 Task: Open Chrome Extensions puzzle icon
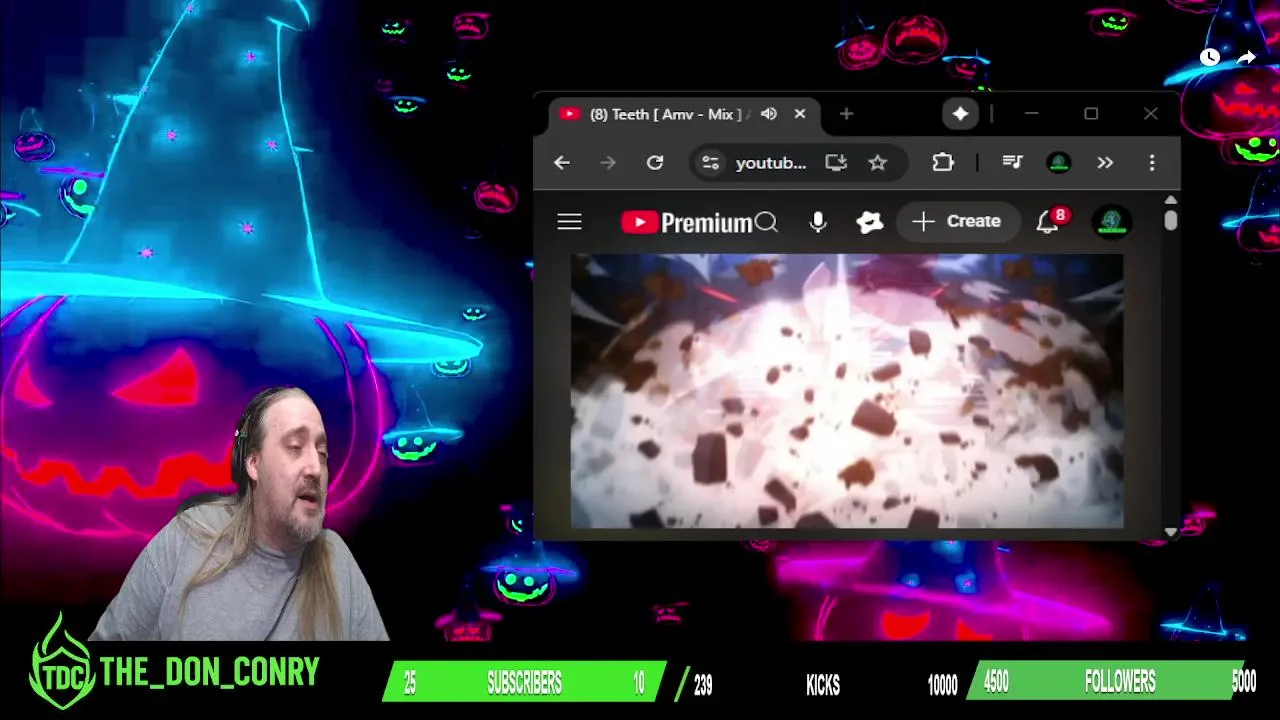[943, 163]
